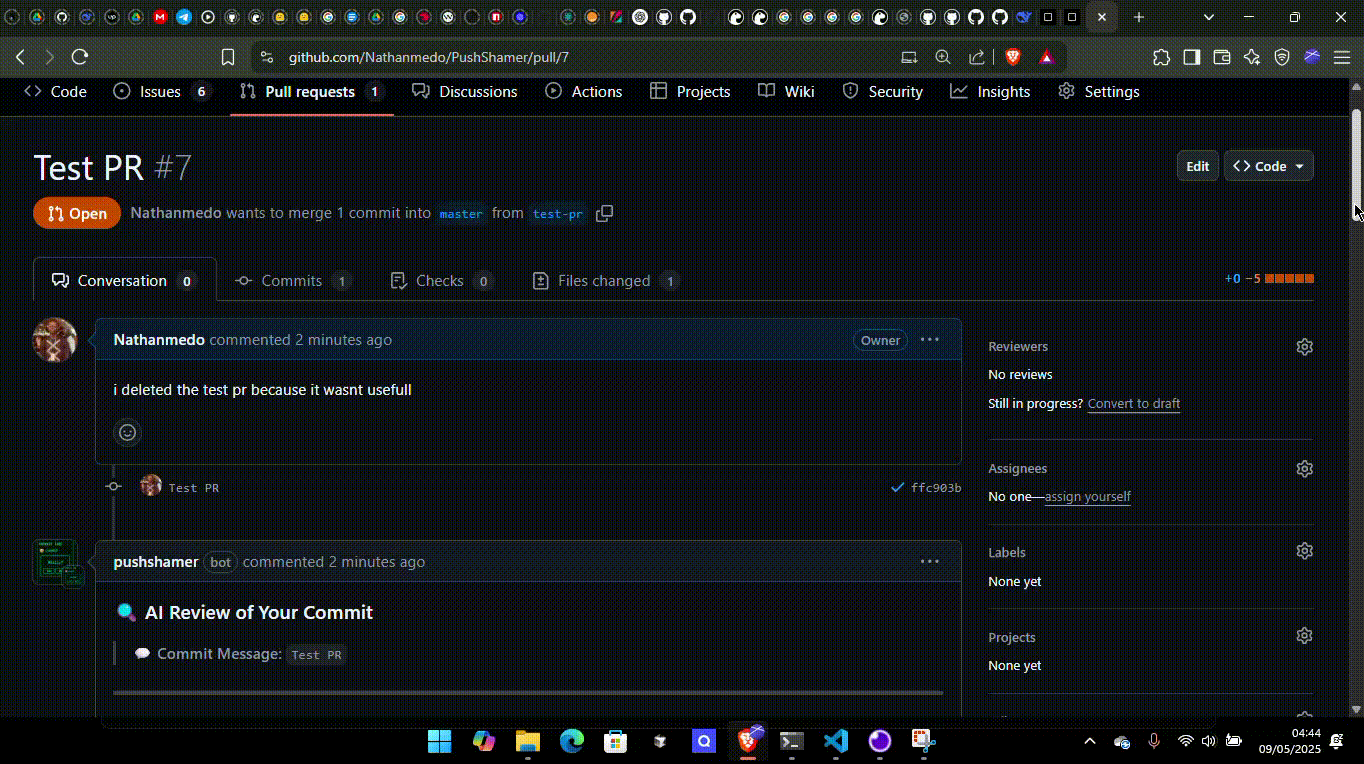
Task: Bookmark this page icon
Action: pos(228,57)
